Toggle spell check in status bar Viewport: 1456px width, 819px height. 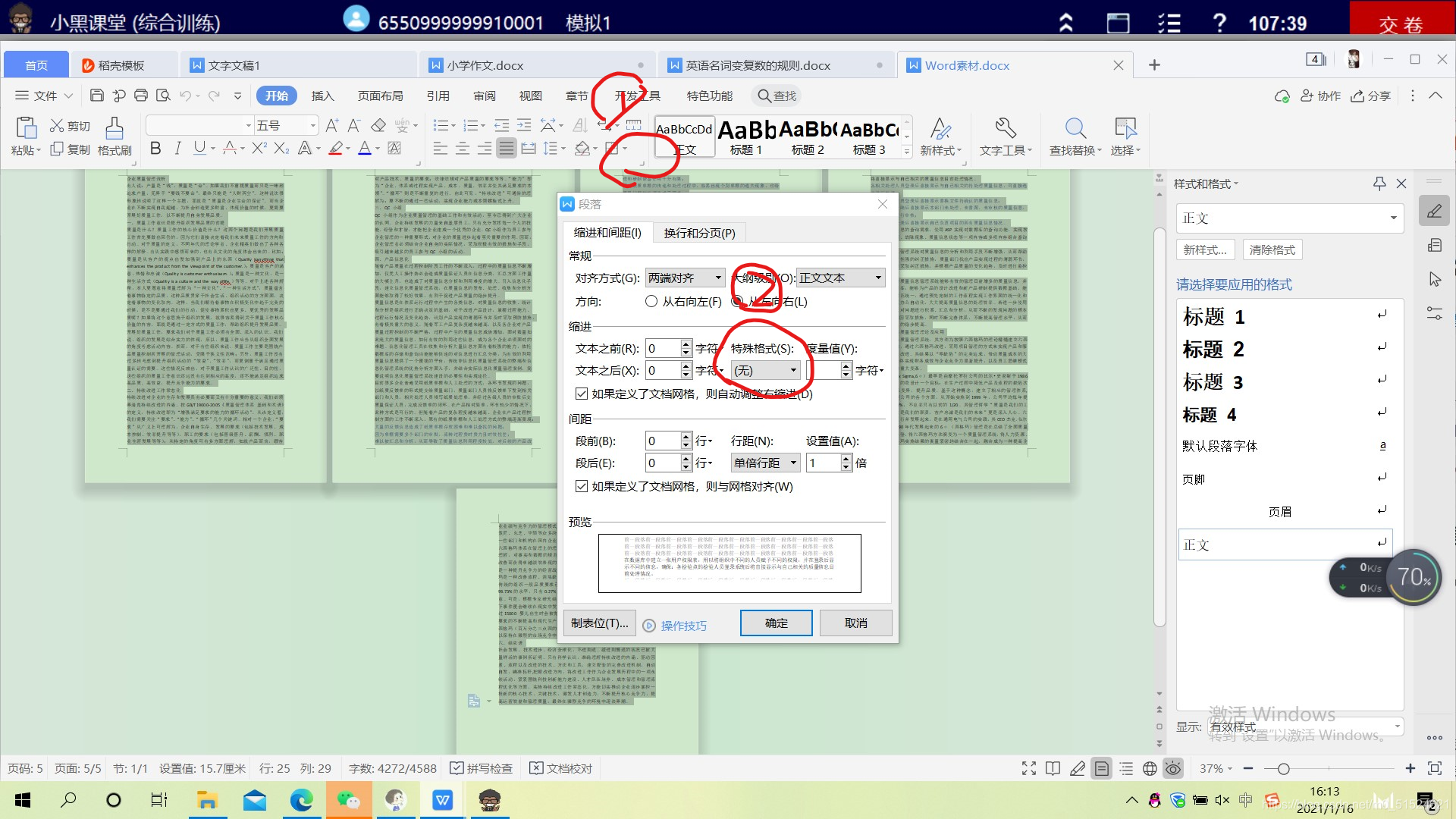(x=481, y=768)
